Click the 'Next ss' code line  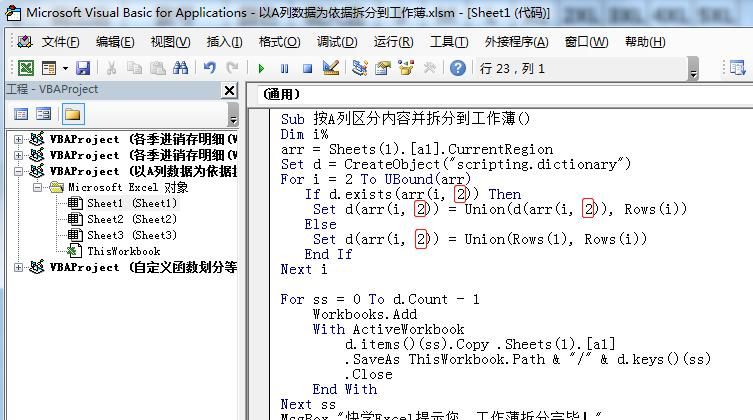pos(308,404)
